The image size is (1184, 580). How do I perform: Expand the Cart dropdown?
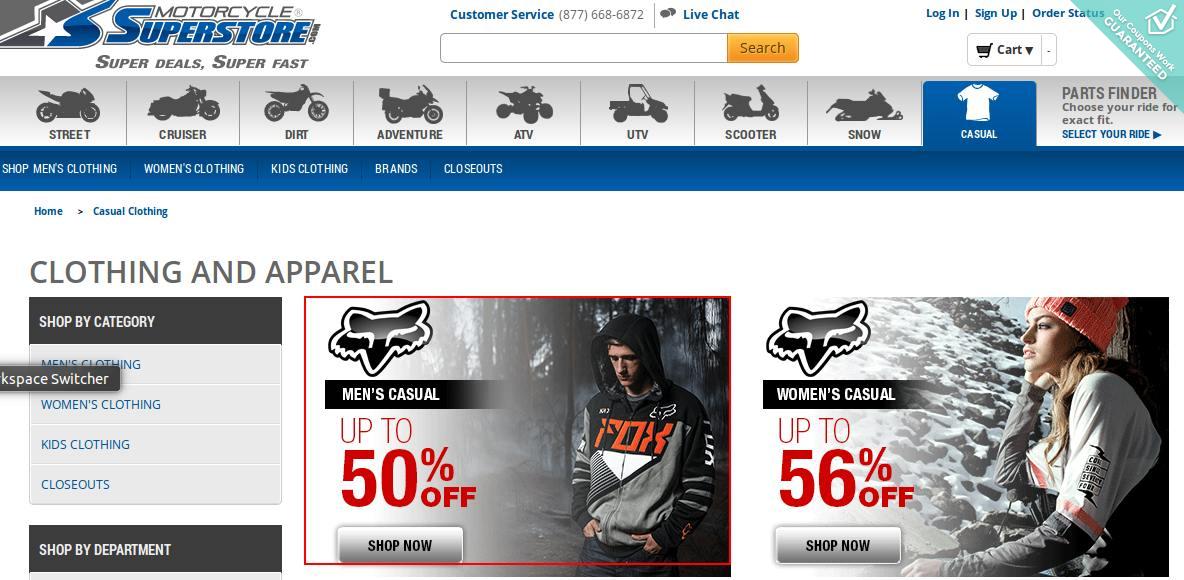1004,50
